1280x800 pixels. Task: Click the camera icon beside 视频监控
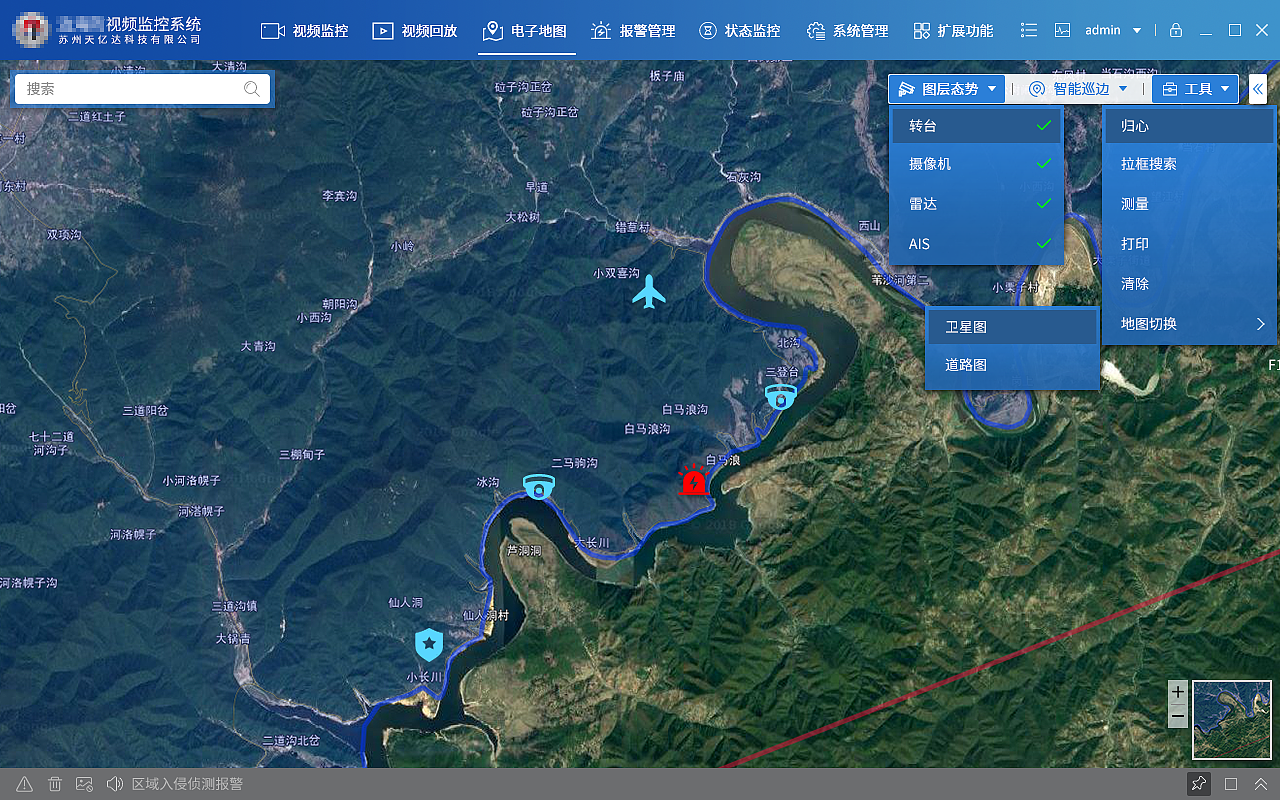273,31
